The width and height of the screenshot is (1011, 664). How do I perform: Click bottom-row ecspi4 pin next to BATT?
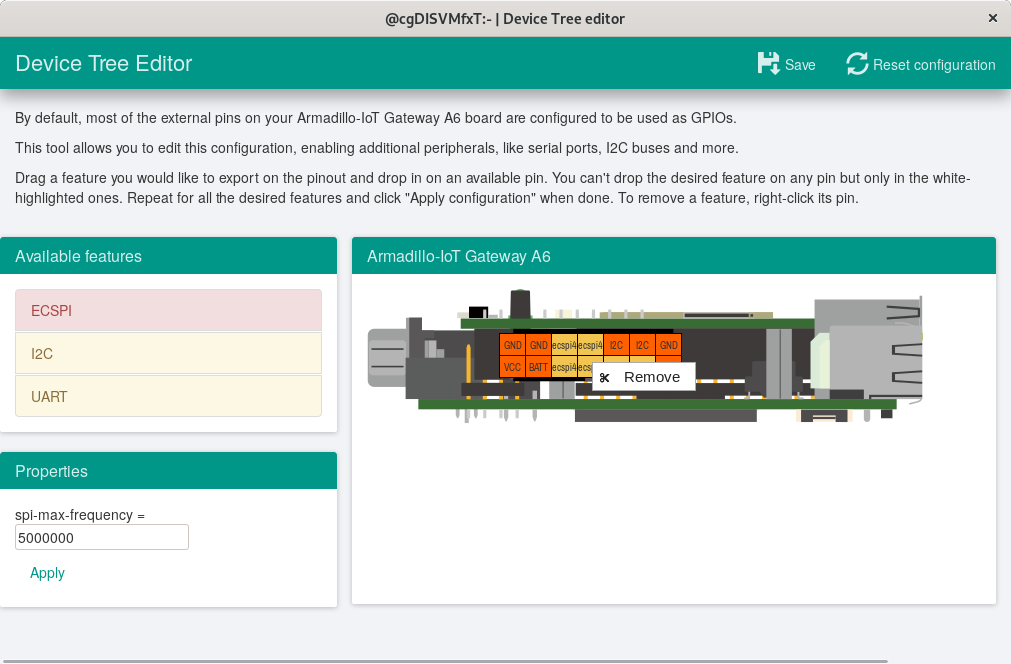click(564, 367)
